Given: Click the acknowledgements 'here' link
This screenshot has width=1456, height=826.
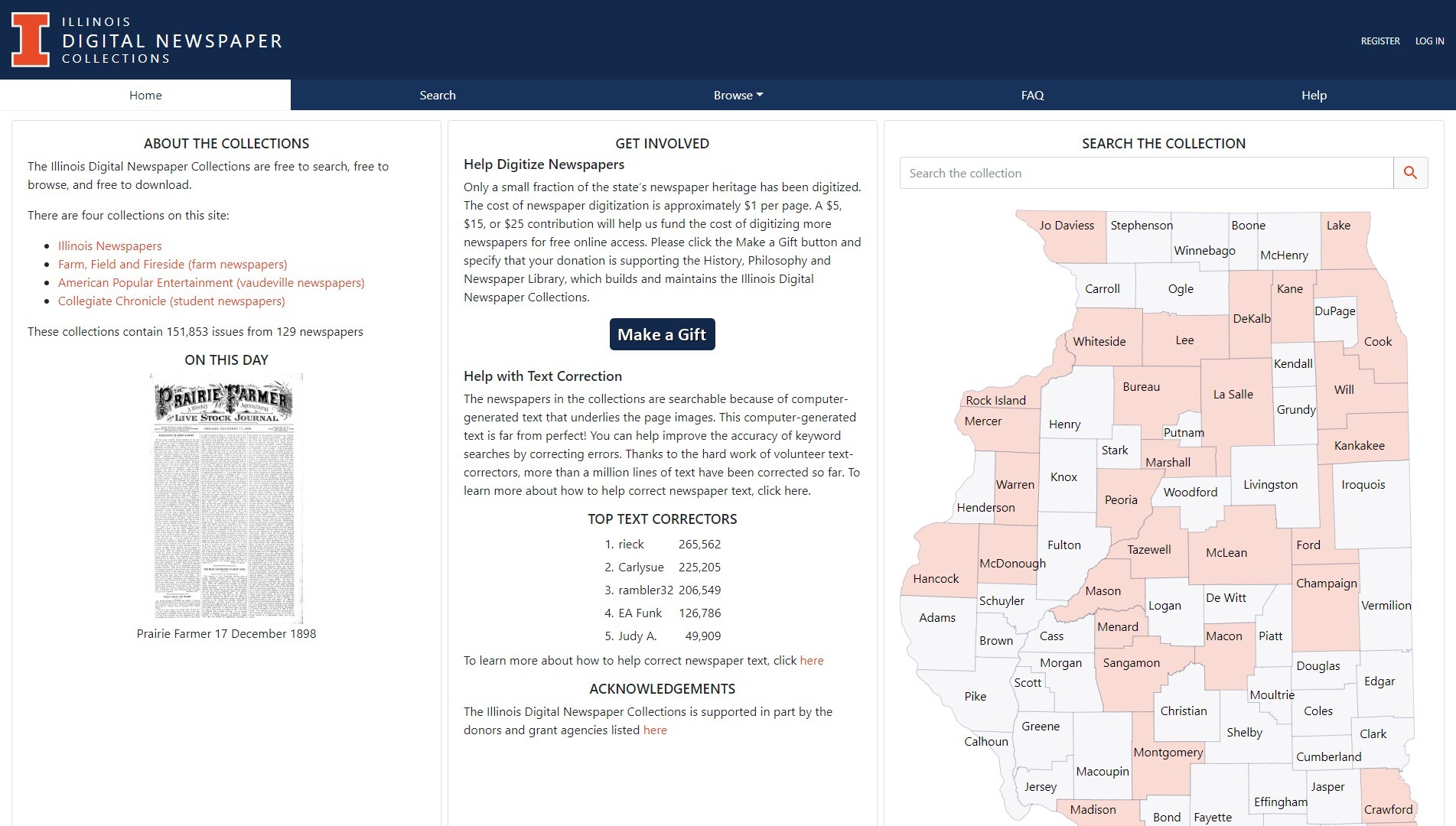Looking at the screenshot, I should point(655,730).
